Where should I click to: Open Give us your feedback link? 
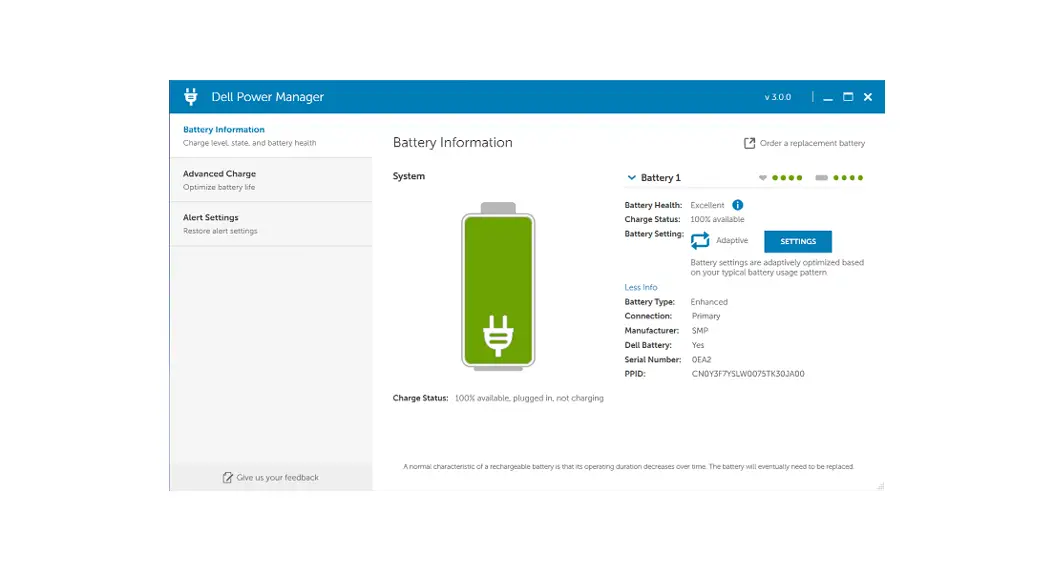point(277,477)
